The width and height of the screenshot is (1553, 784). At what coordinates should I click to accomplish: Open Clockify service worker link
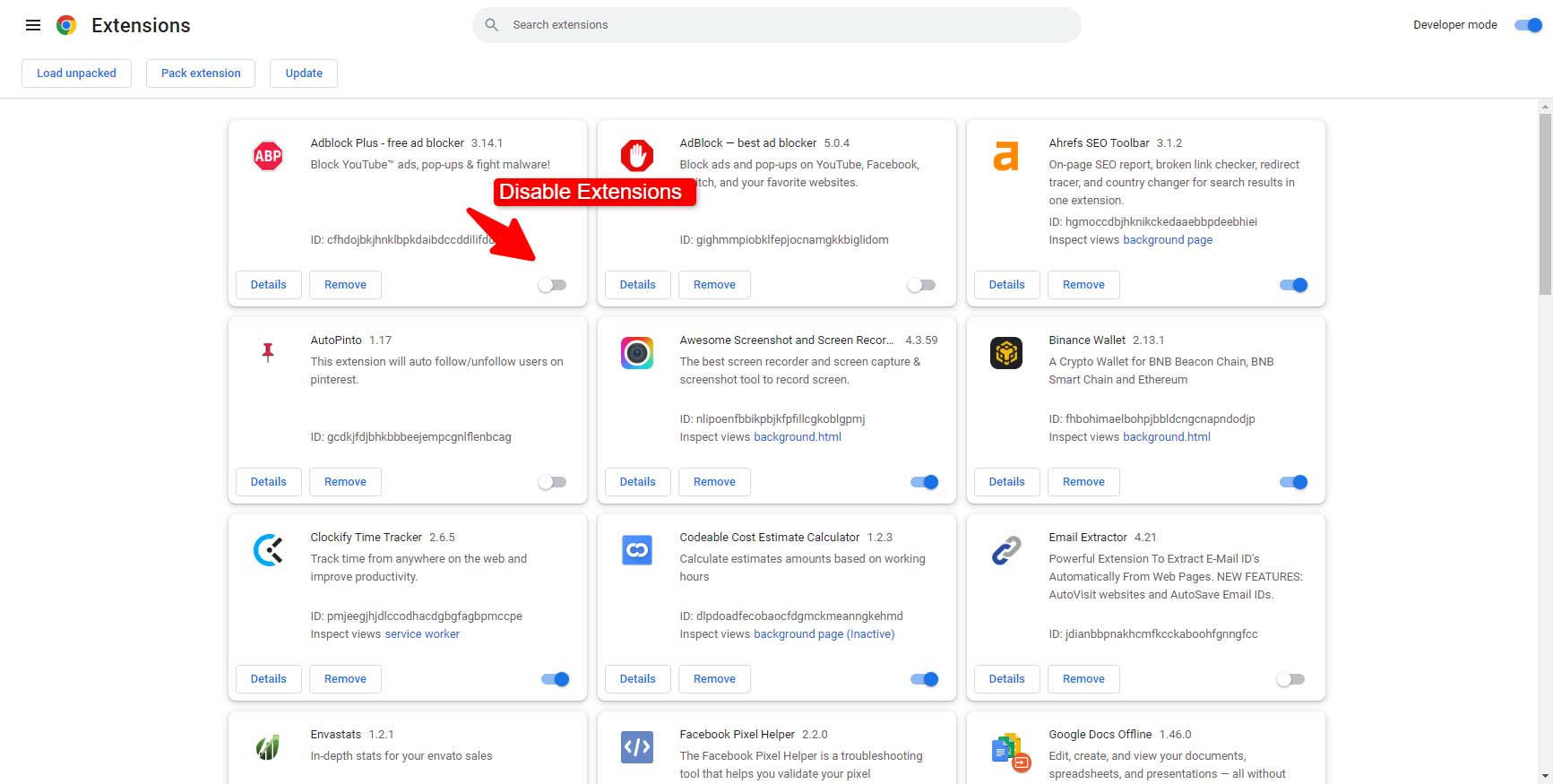[422, 634]
